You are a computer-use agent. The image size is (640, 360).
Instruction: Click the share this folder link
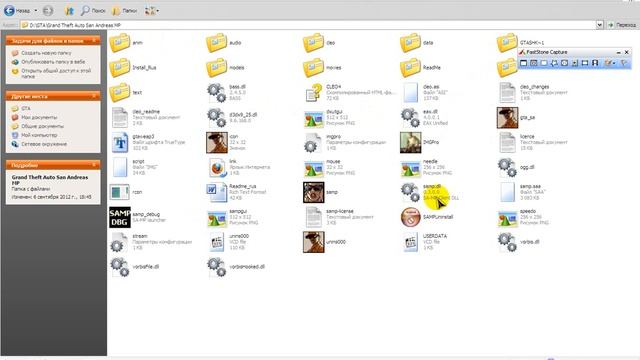[56, 73]
